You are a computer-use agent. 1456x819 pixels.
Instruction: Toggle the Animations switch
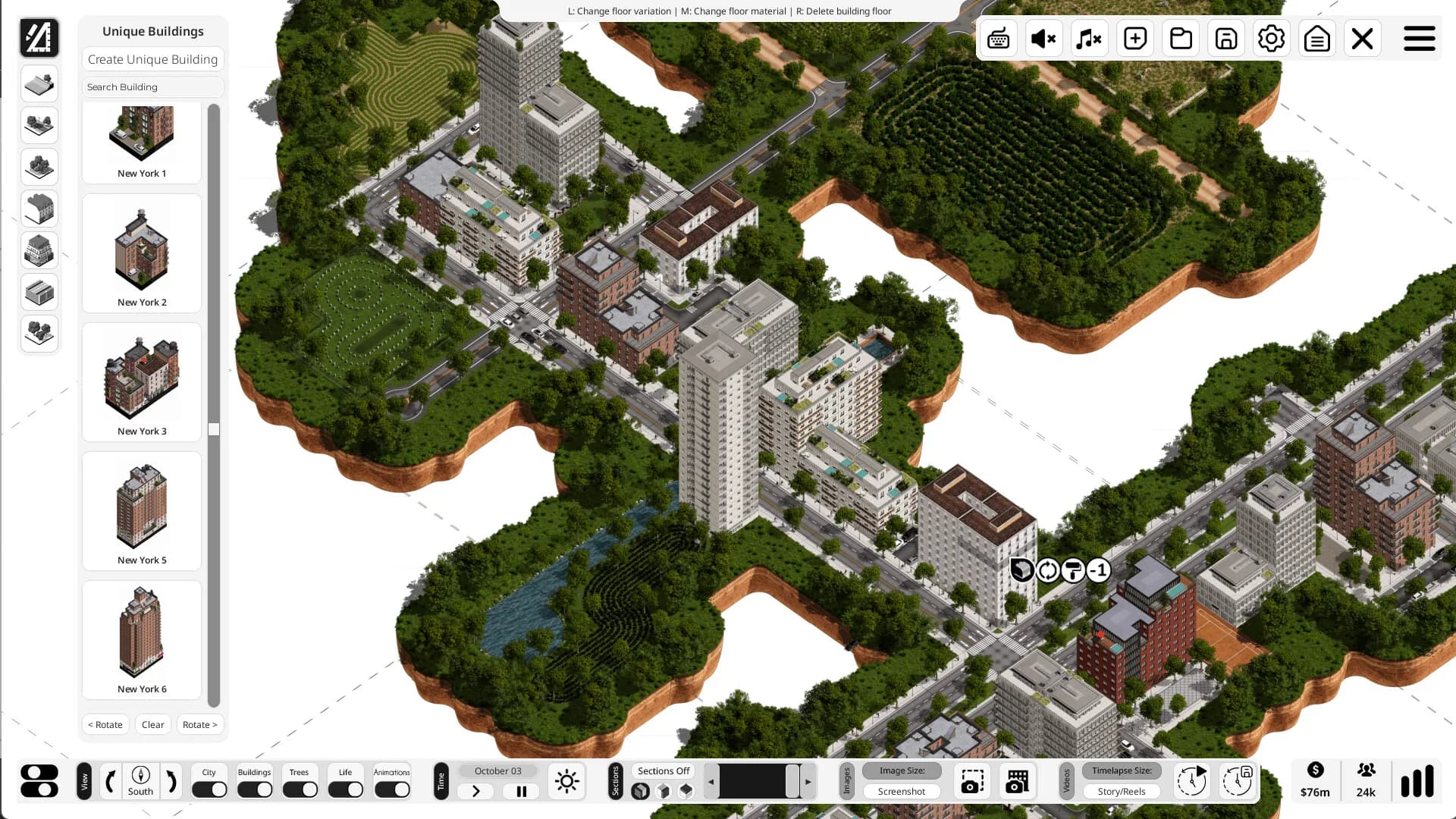[392, 789]
